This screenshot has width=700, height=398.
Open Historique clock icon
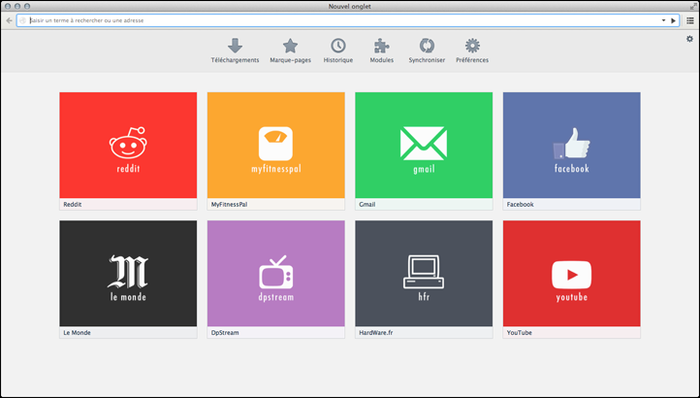(338, 46)
